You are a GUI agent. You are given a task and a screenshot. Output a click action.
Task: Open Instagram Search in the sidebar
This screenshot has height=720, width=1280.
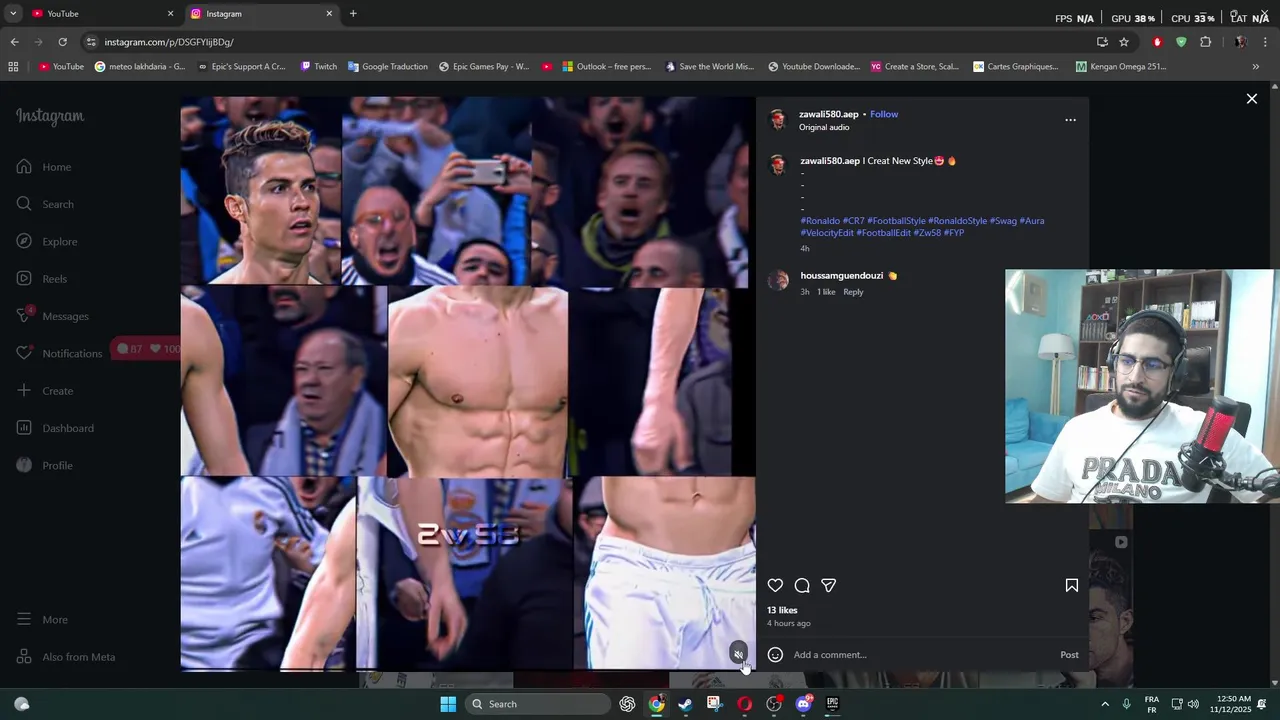pyautogui.click(x=45, y=204)
